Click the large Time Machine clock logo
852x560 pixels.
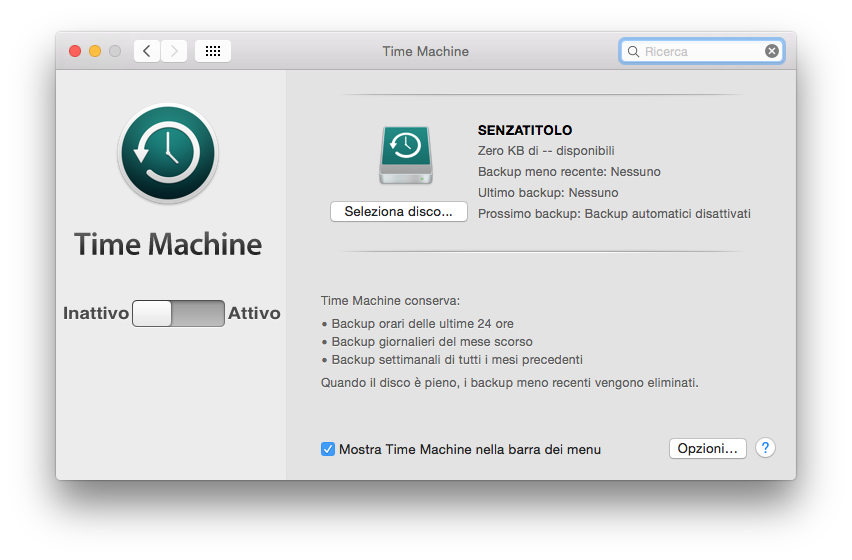click(x=168, y=153)
